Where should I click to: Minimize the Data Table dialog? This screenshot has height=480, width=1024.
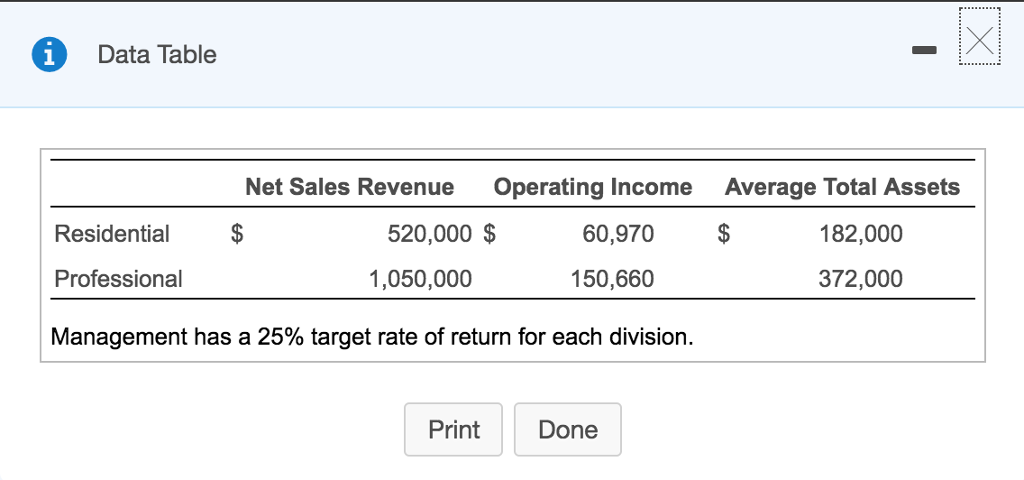click(x=923, y=50)
